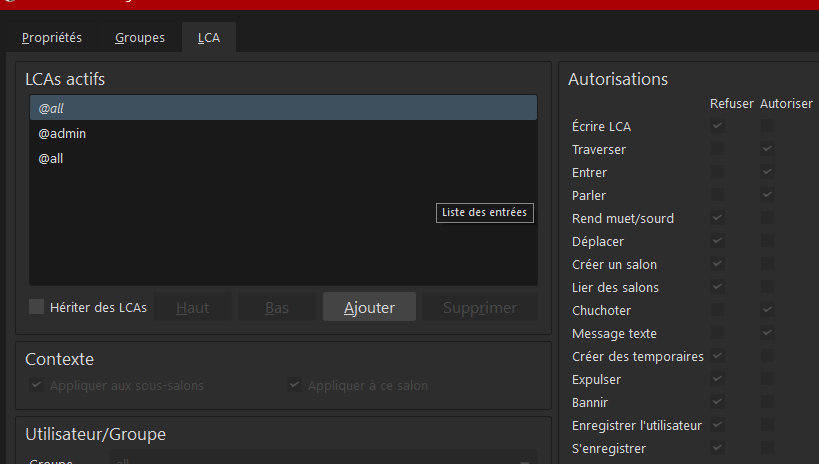Click the Supprimer button
Screen dimensions: 819x464
click(480, 307)
